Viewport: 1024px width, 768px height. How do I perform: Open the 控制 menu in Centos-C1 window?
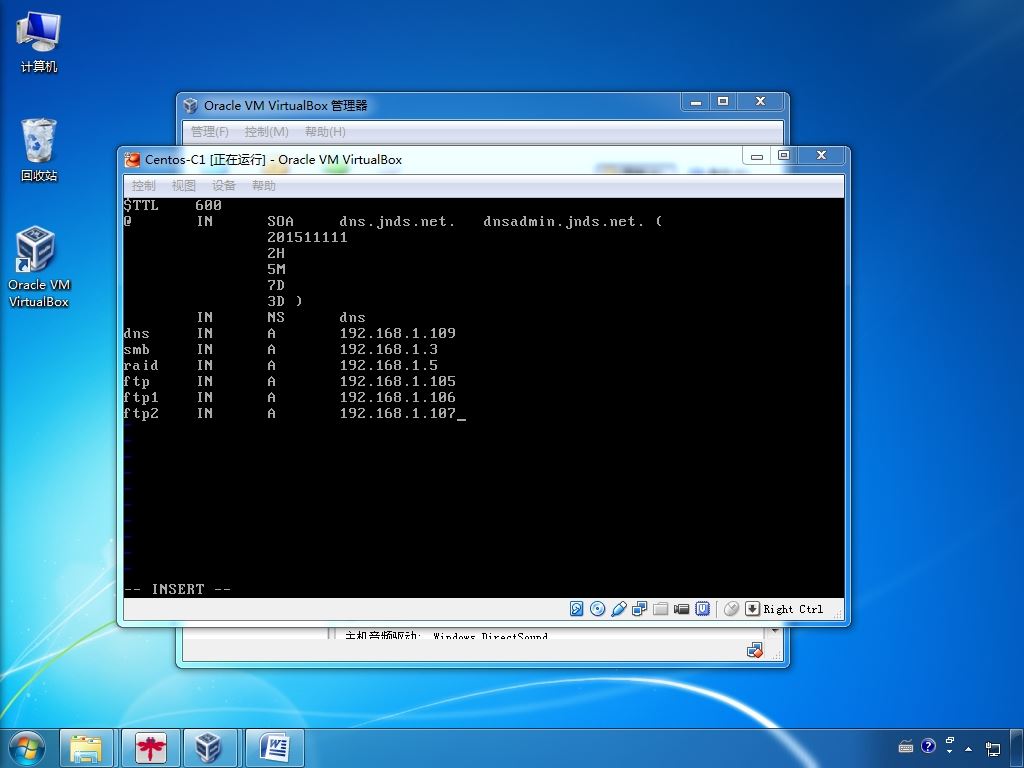coord(144,186)
